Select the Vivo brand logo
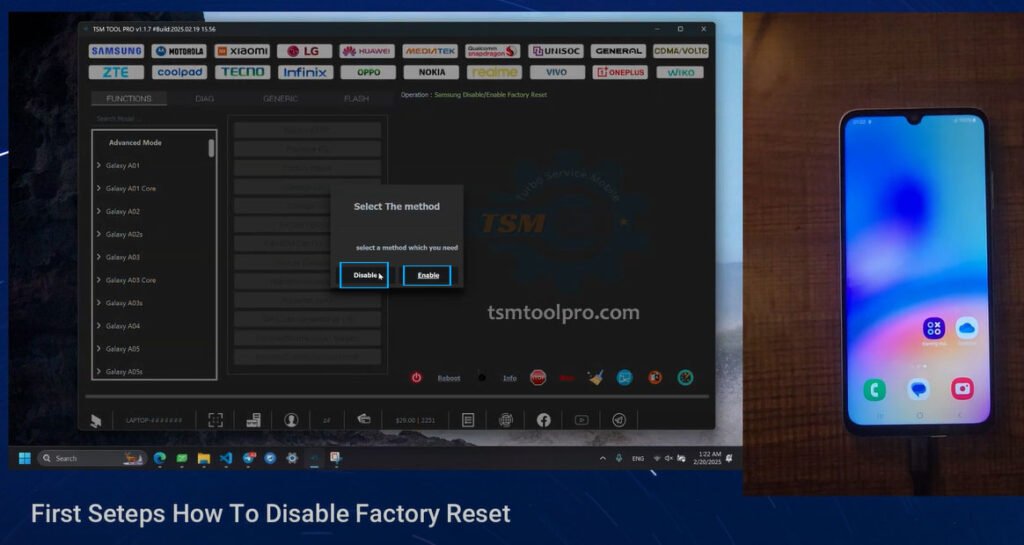Image resolution: width=1024 pixels, height=545 pixels. click(x=557, y=72)
